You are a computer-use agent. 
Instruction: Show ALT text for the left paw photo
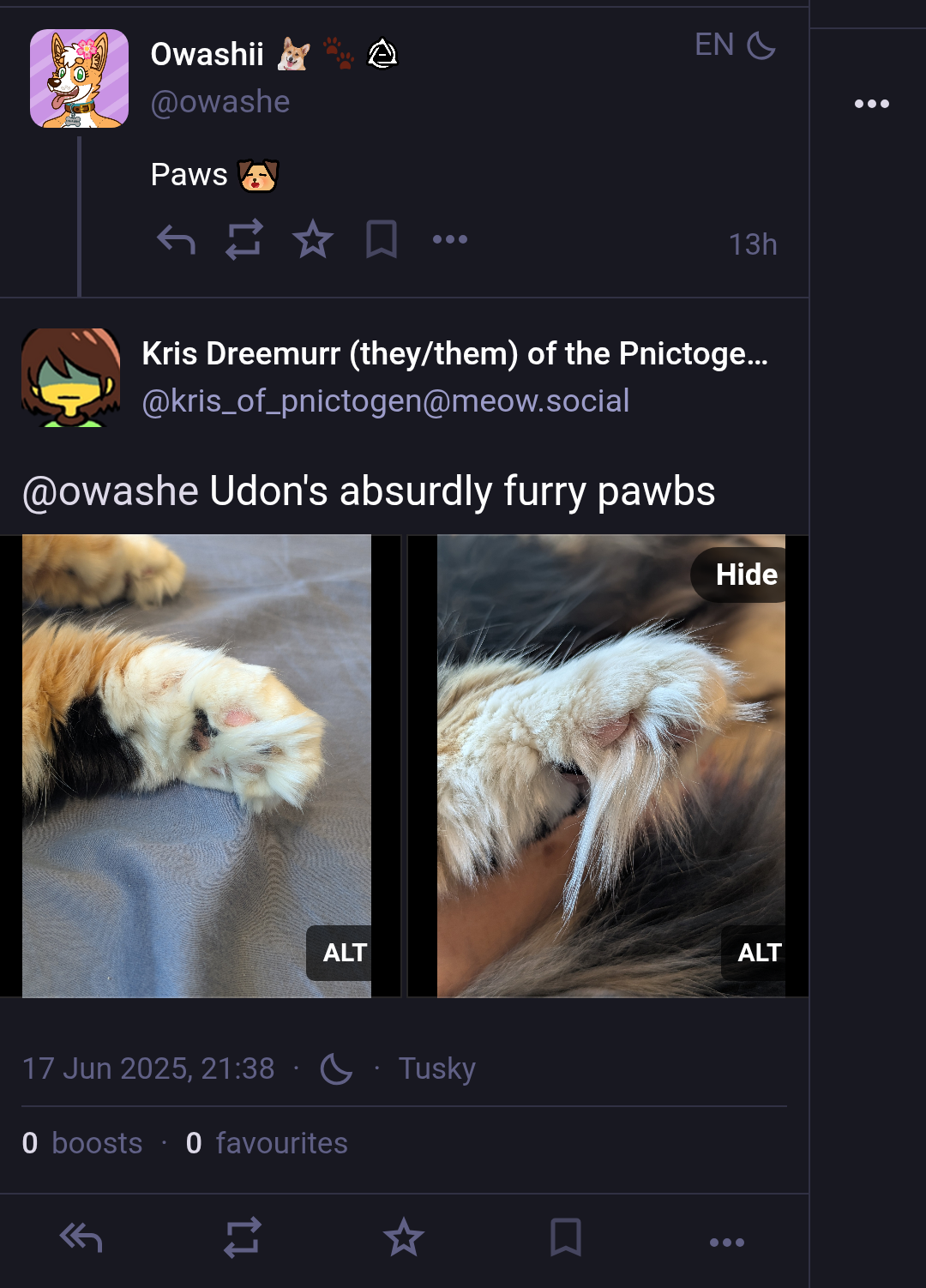click(x=342, y=953)
